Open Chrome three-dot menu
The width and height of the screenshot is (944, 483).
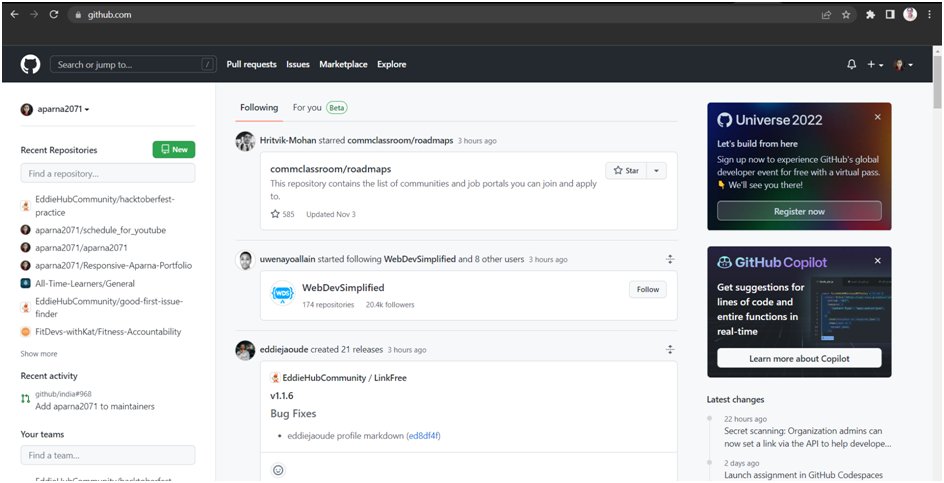tap(930, 15)
